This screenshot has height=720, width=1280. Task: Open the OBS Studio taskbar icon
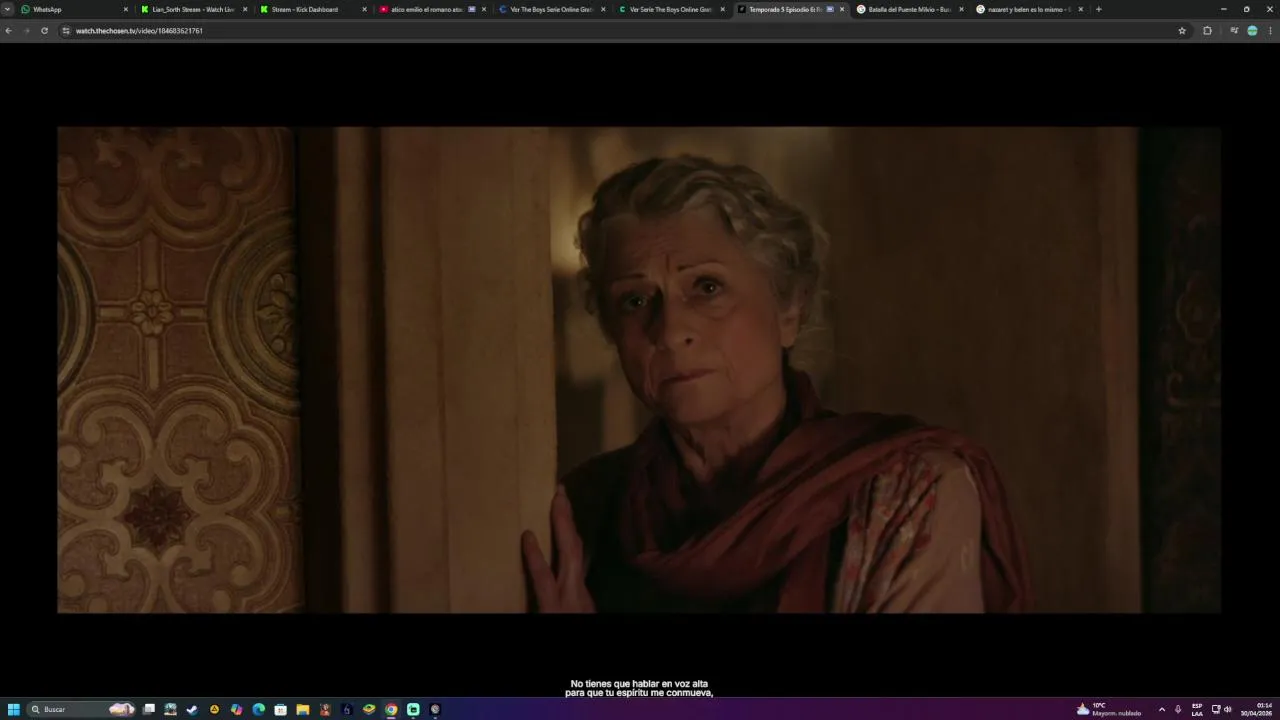pos(435,709)
